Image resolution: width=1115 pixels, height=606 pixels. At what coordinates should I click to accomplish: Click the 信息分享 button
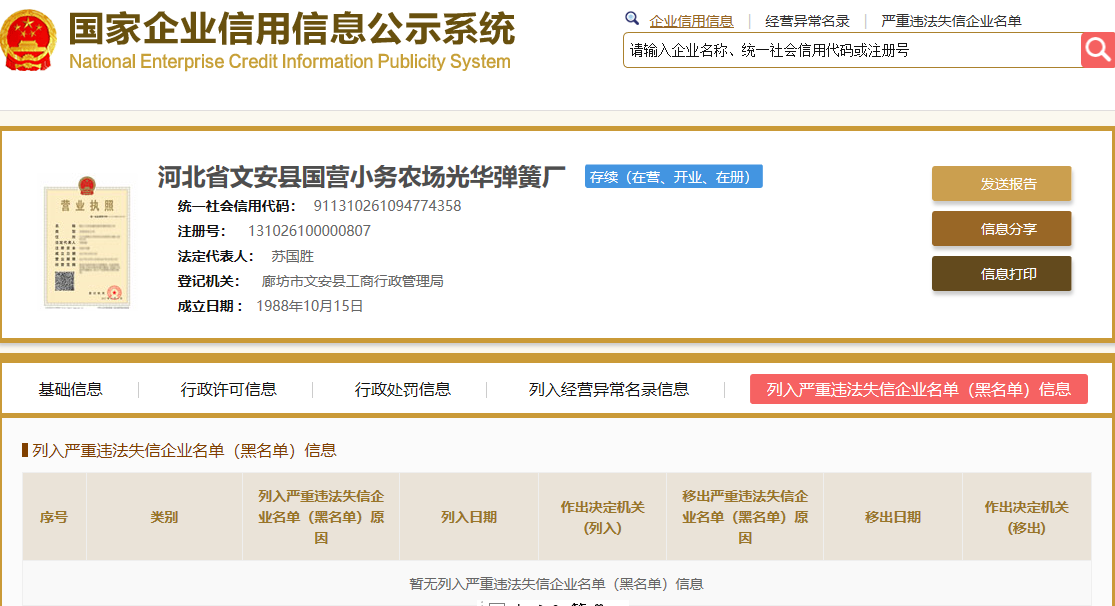click(1001, 228)
